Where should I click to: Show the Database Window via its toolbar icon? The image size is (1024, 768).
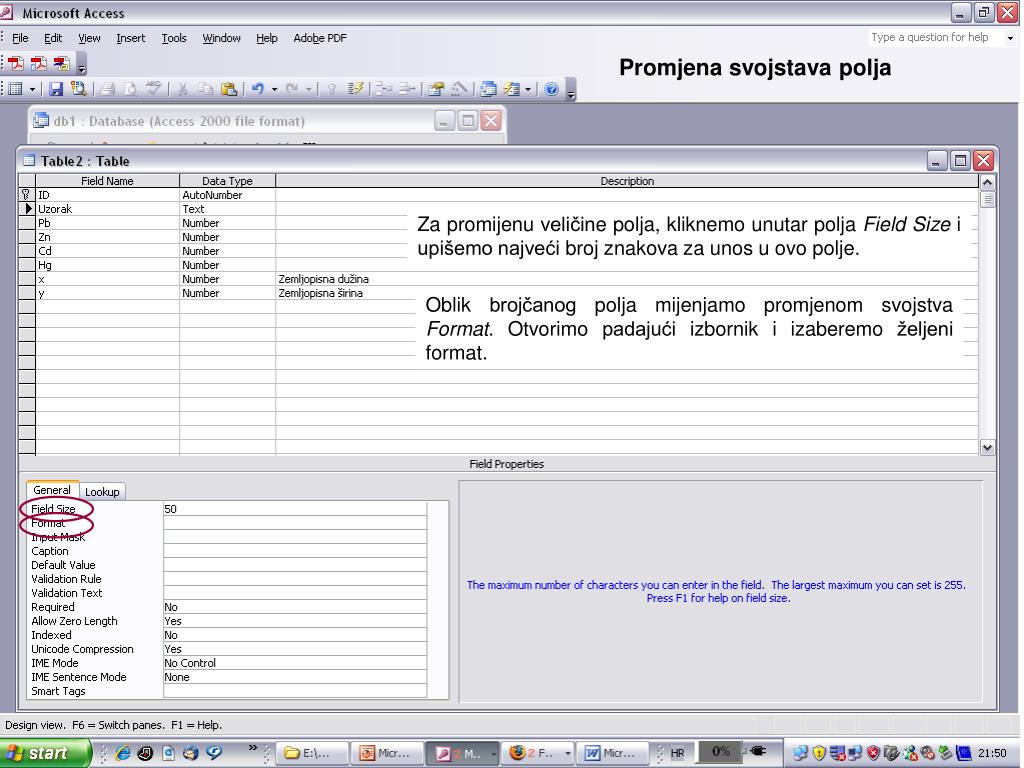[x=488, y=89]
